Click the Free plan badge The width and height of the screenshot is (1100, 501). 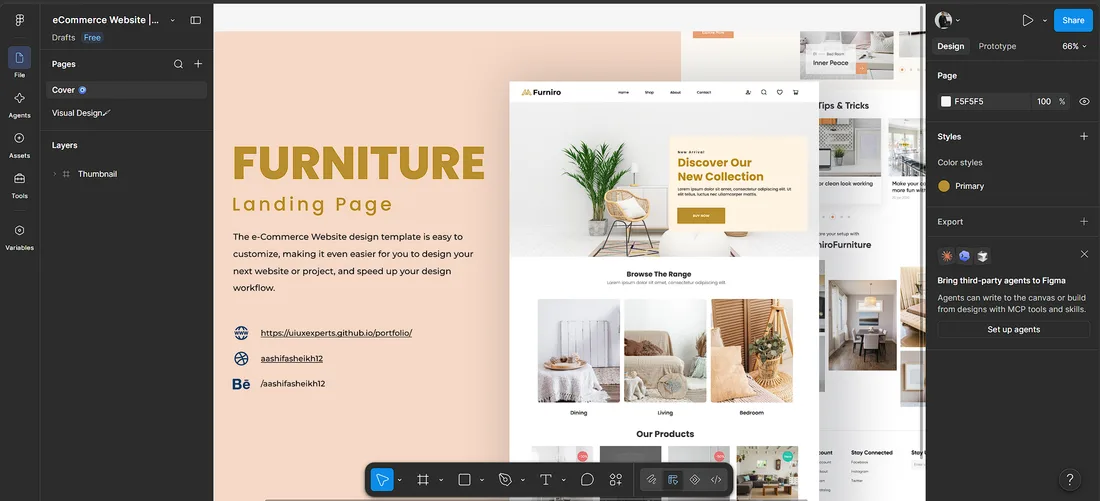(x=93, y=38)
